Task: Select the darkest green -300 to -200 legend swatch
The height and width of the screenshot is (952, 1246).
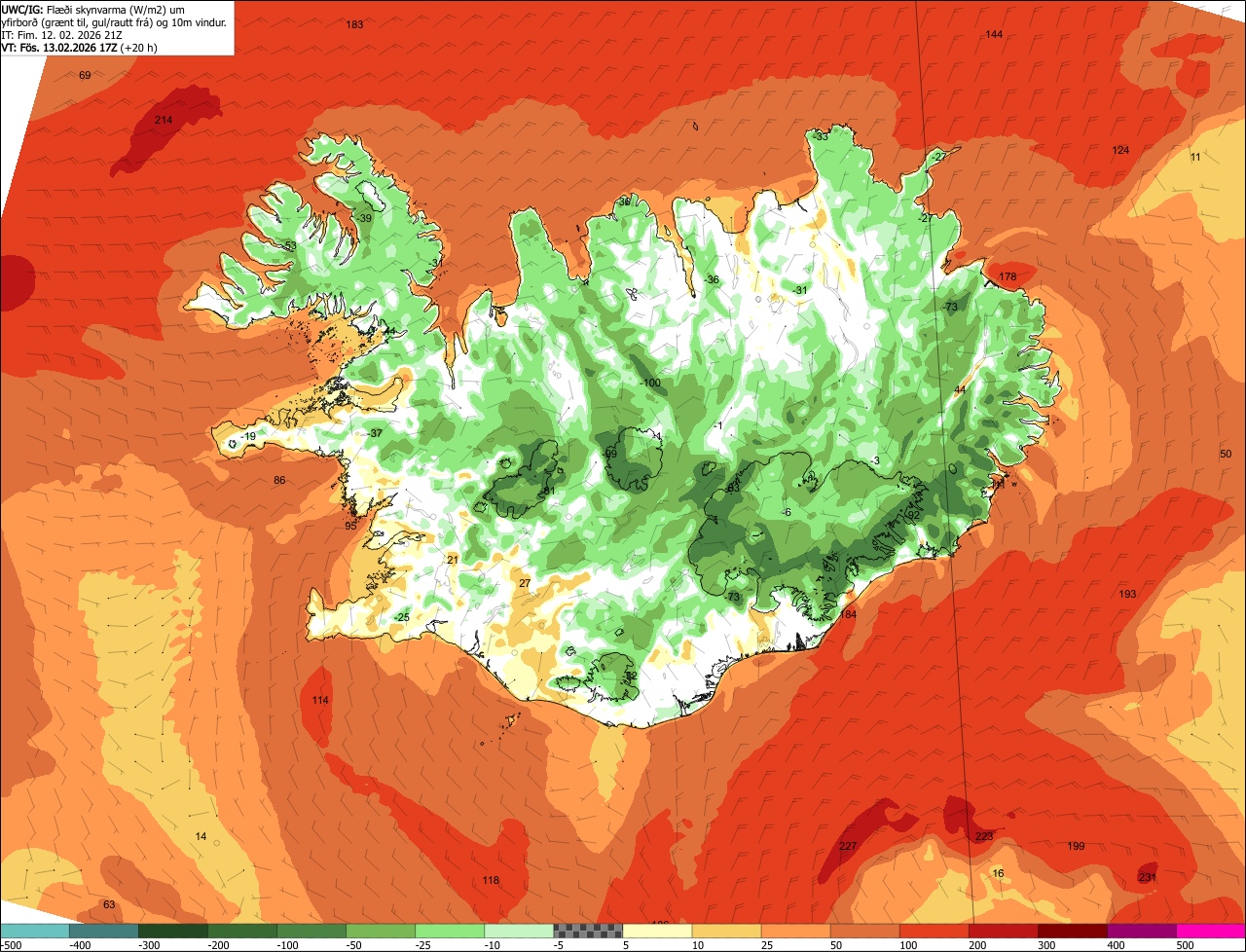Action: (172, 931)
